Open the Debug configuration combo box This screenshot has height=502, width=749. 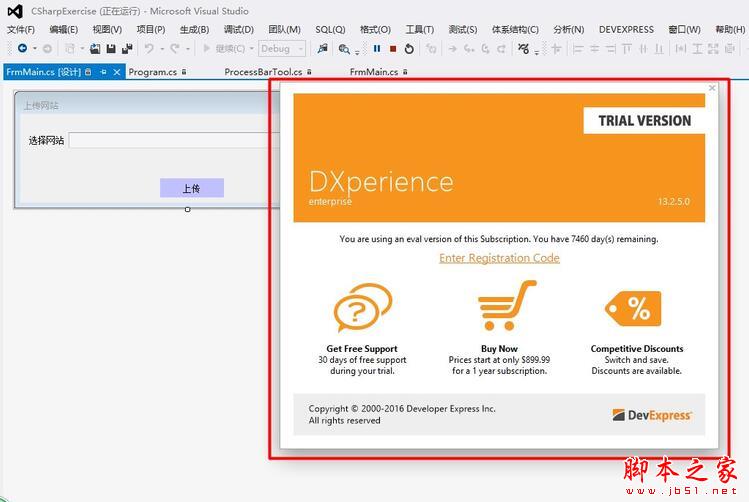[x=282, y=49]
